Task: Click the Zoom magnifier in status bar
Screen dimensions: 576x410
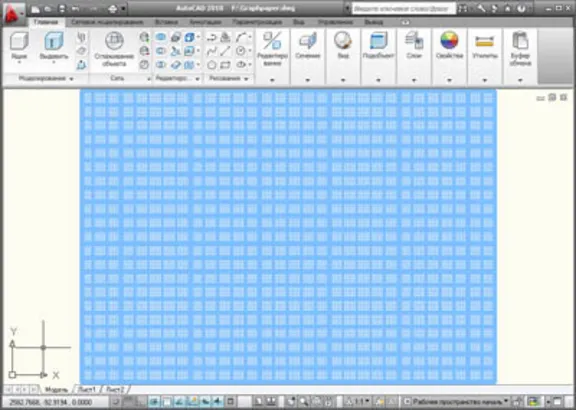Action: tap(303, 401)
